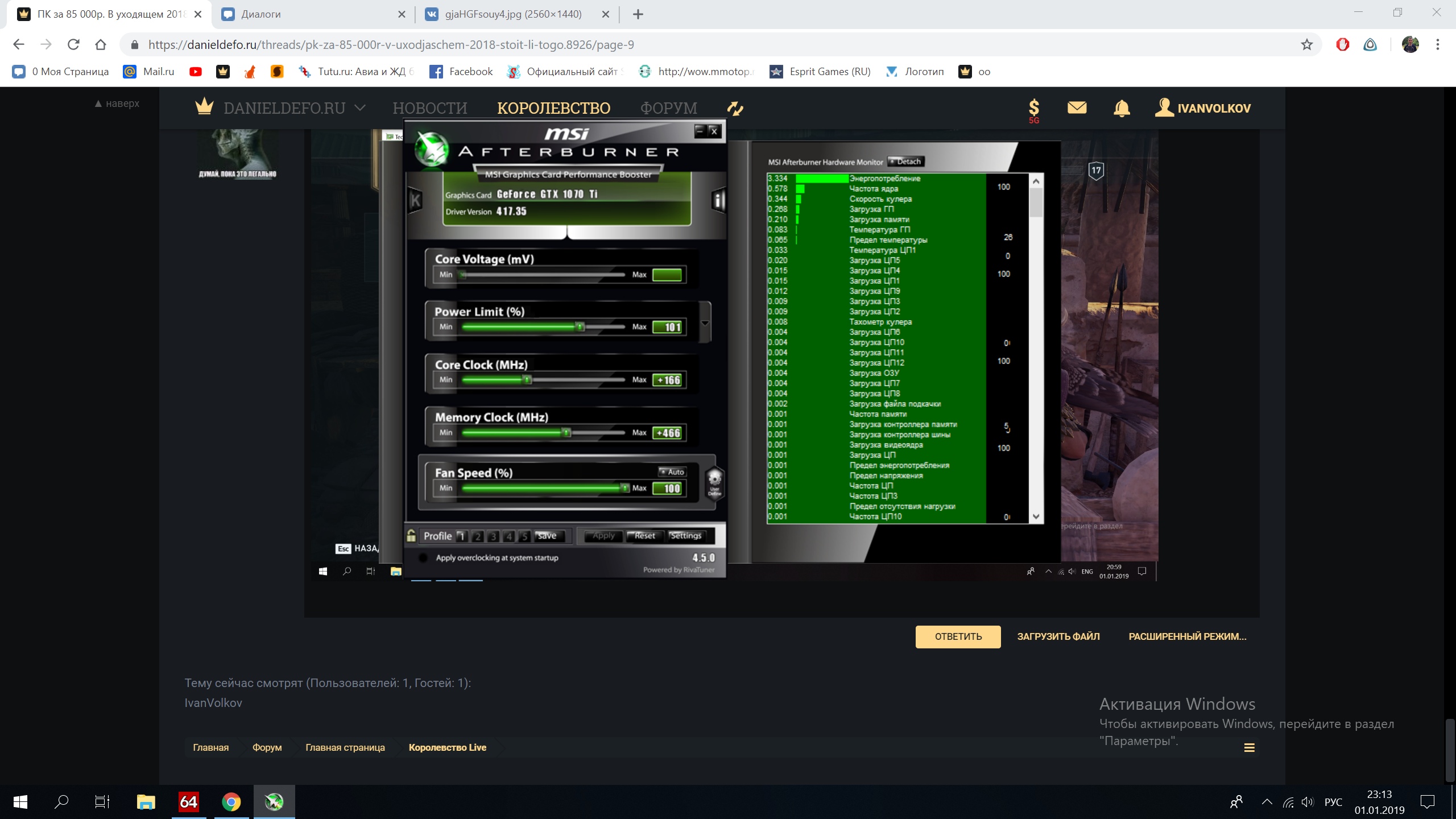Open the YouTube bookmark icon
1456x819 pixels.
coord(196,72)
